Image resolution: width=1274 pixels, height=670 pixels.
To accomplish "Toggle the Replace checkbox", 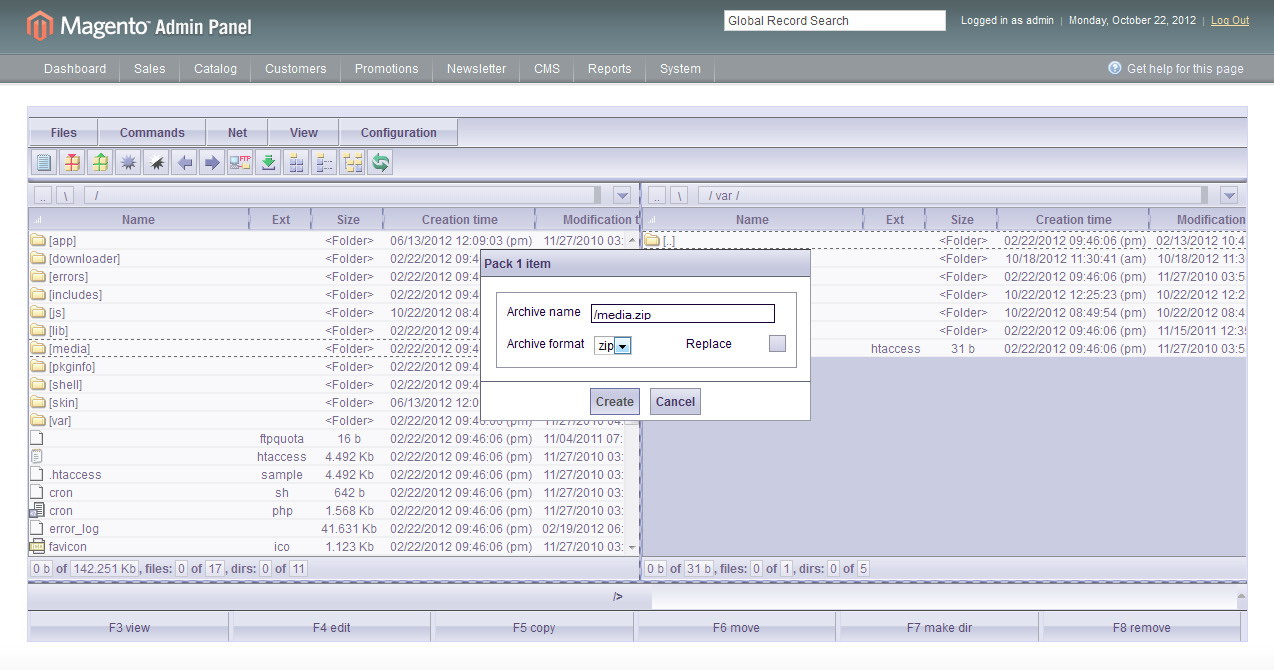I will click(777, 344).
